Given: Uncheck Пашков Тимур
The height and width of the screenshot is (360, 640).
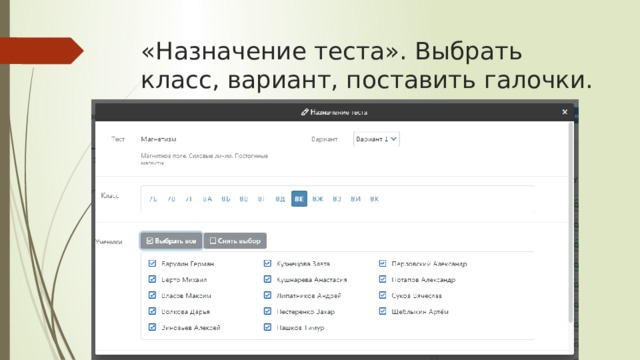Looking at the screenshot, I should (267, 327).
